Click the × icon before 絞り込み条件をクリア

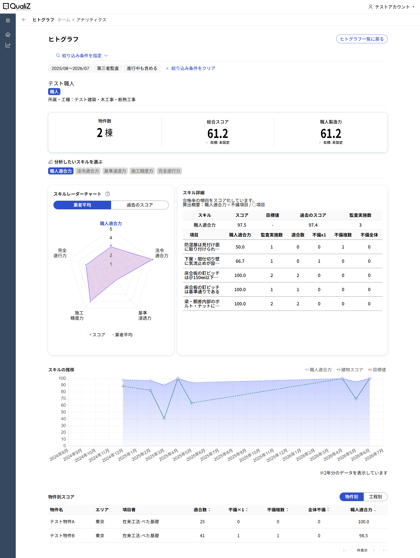167,68
